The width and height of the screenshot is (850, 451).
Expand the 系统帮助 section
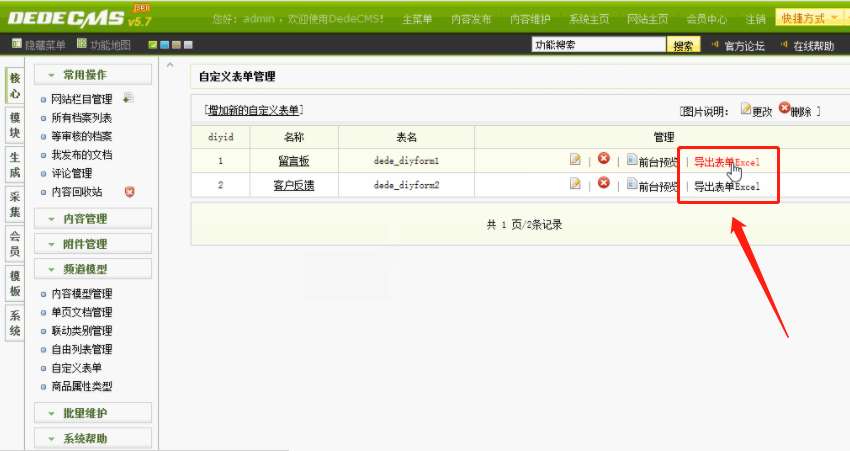(x=93, y=438)
